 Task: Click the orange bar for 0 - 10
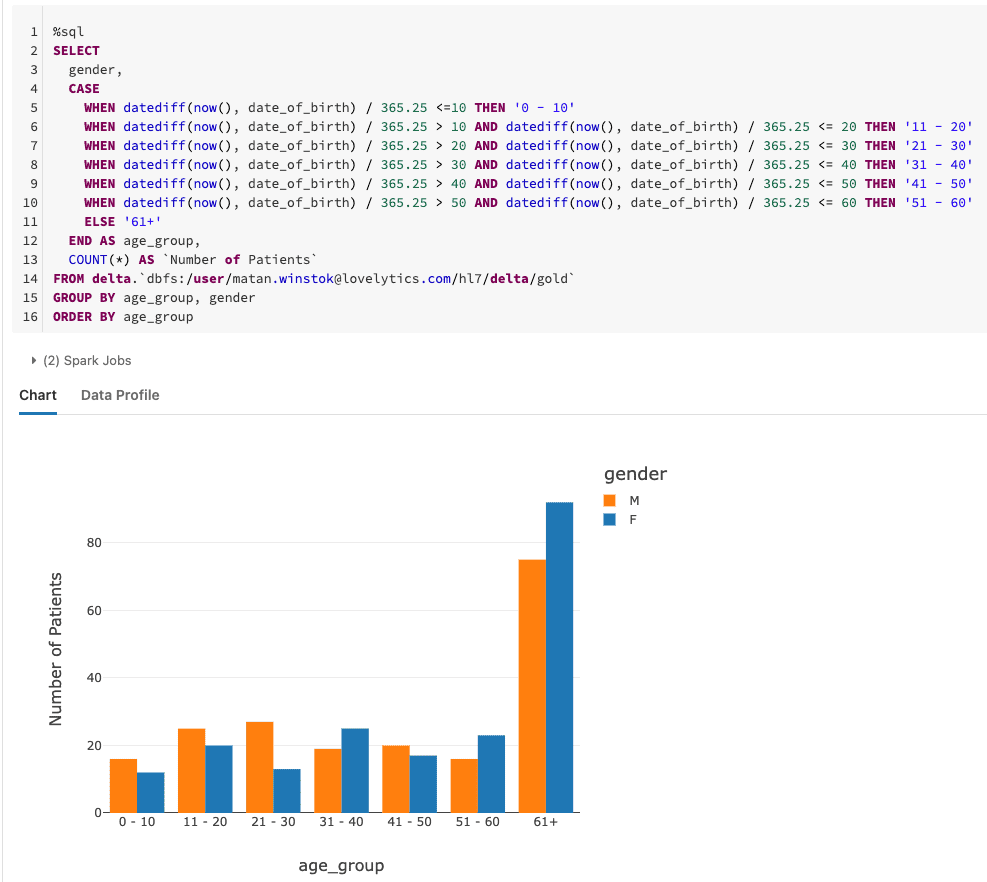[x=123, y=785]
